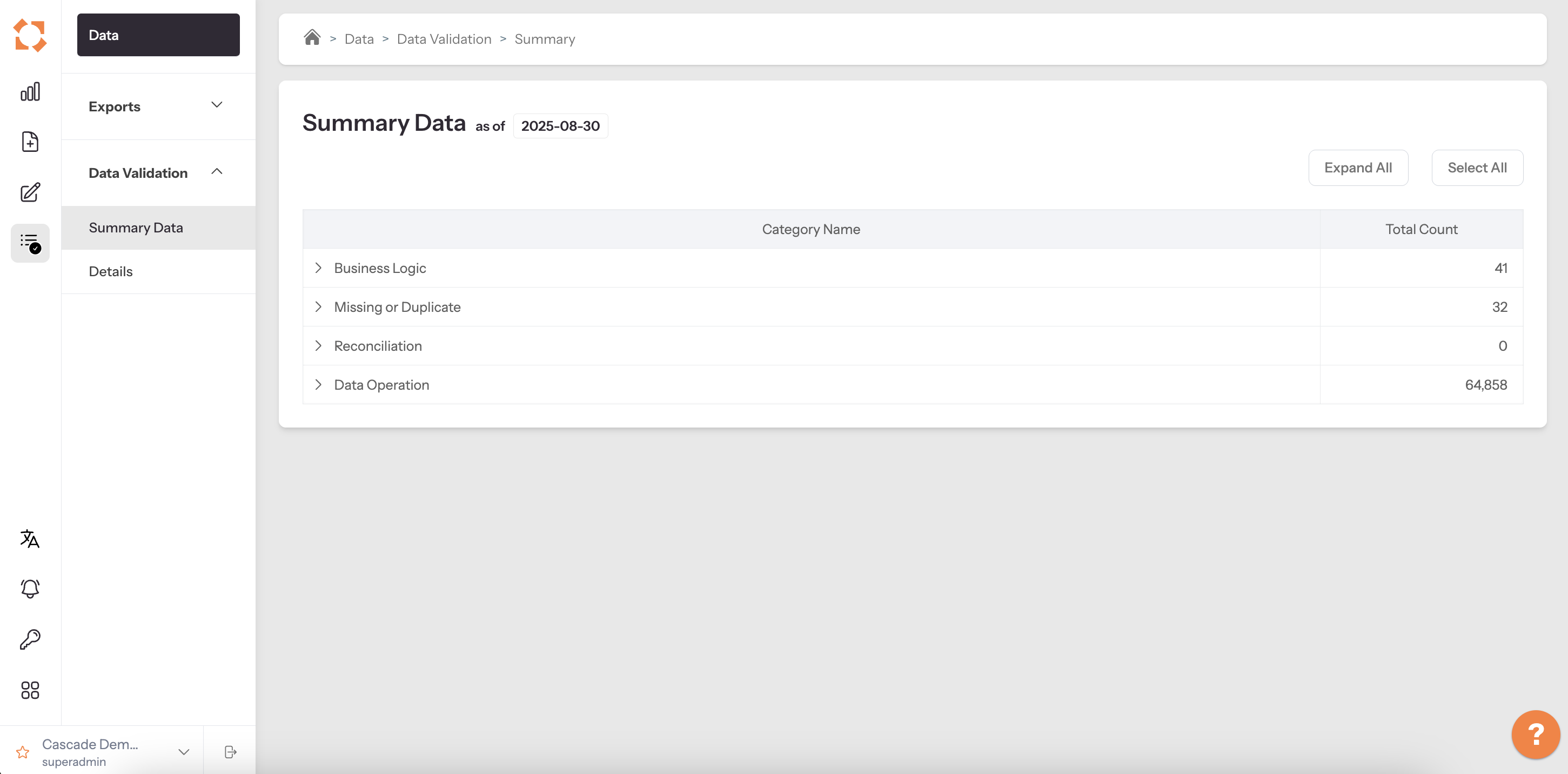Click the home breadcrumb icon

(x=312, y=38)
